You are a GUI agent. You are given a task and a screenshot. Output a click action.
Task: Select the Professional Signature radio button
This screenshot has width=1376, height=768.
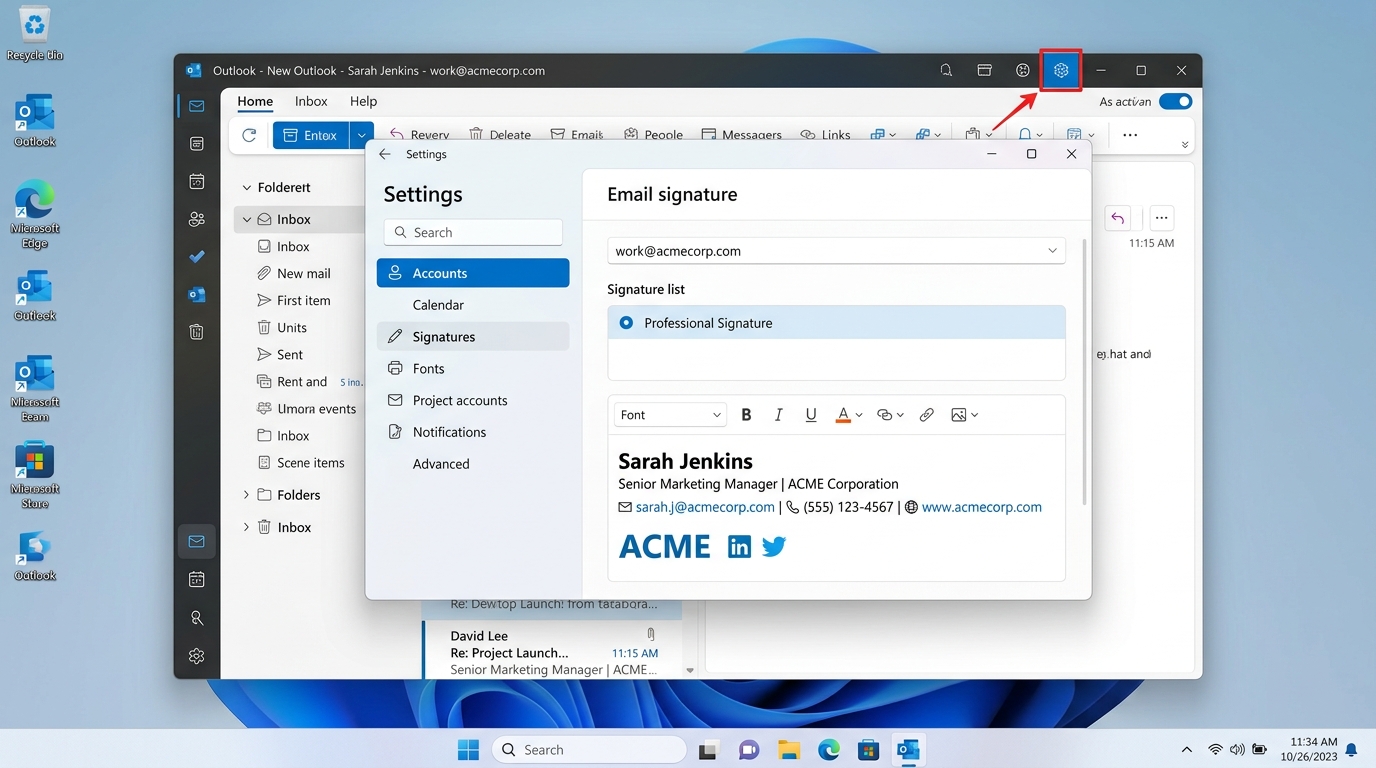pyautogui.click(x=626, y=323)
